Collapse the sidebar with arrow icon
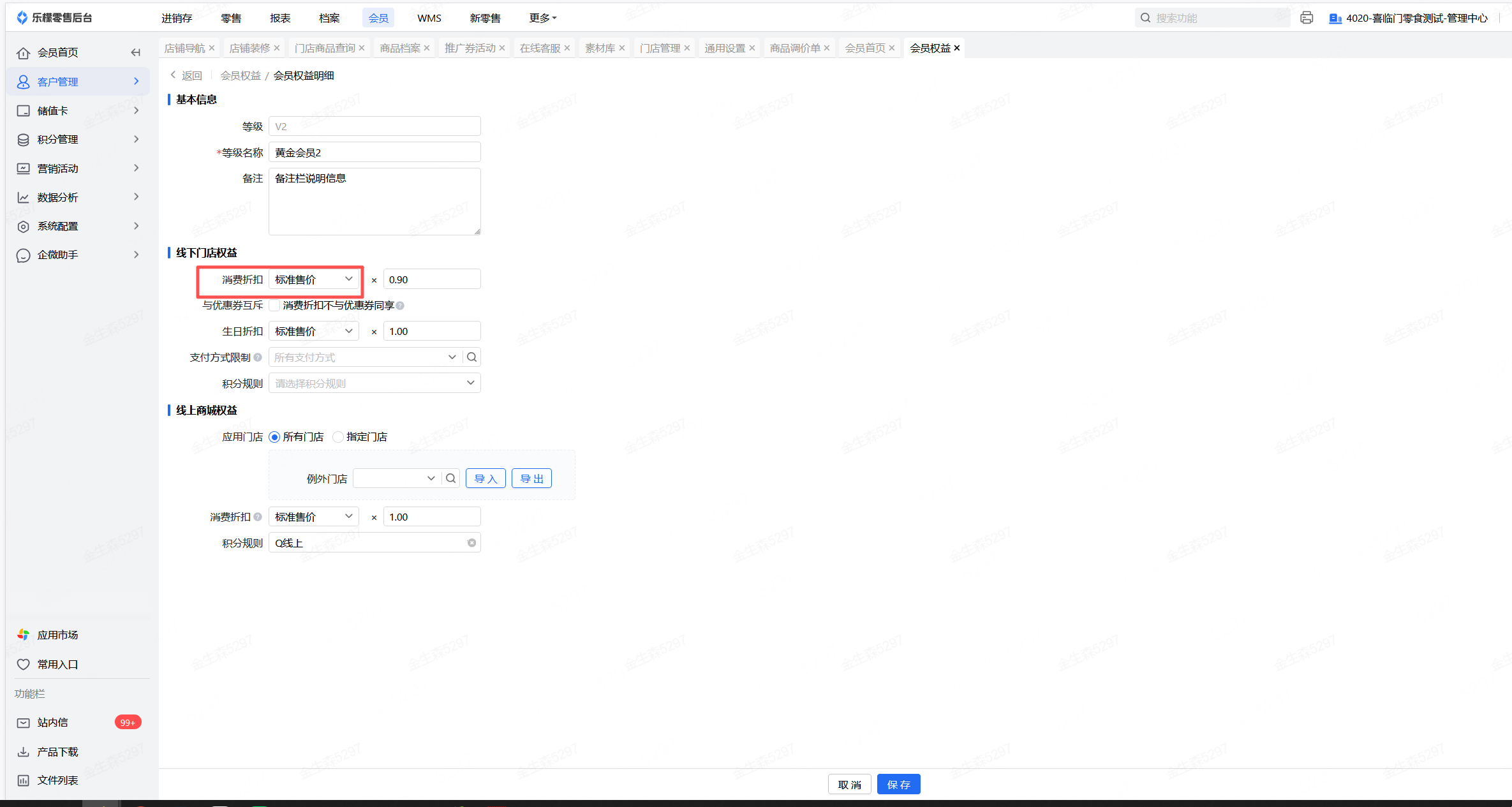Screen dimensions: 1512x807 (x=135, y=52)
